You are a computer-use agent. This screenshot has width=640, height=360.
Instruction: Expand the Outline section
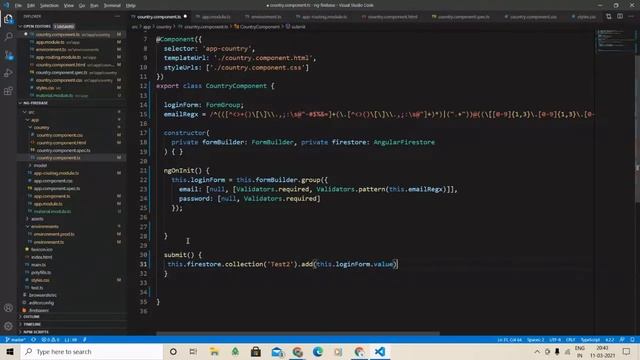coord(31,317)
